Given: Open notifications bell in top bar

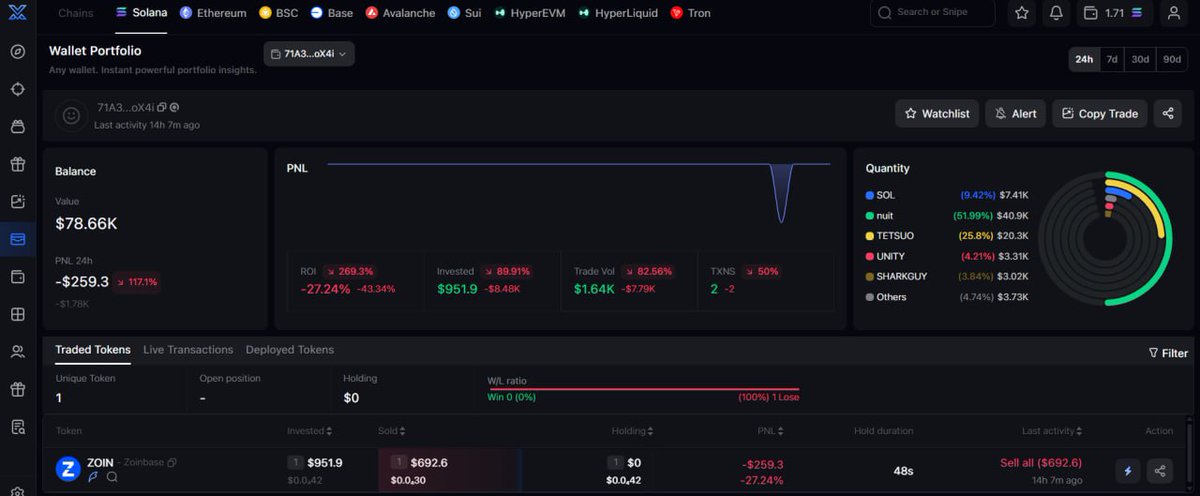Looking at the screenshot, I should (1056, 13).
